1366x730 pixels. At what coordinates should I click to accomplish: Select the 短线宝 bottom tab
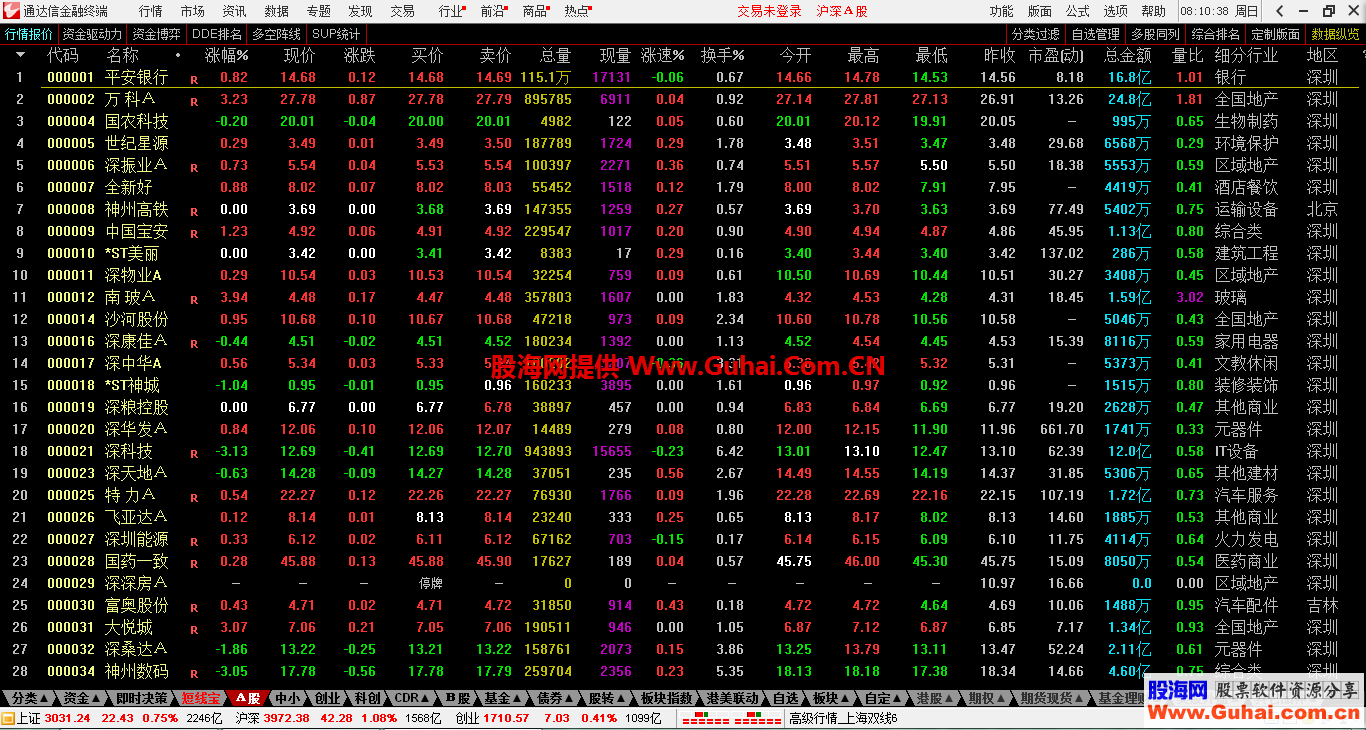point(201,698)
